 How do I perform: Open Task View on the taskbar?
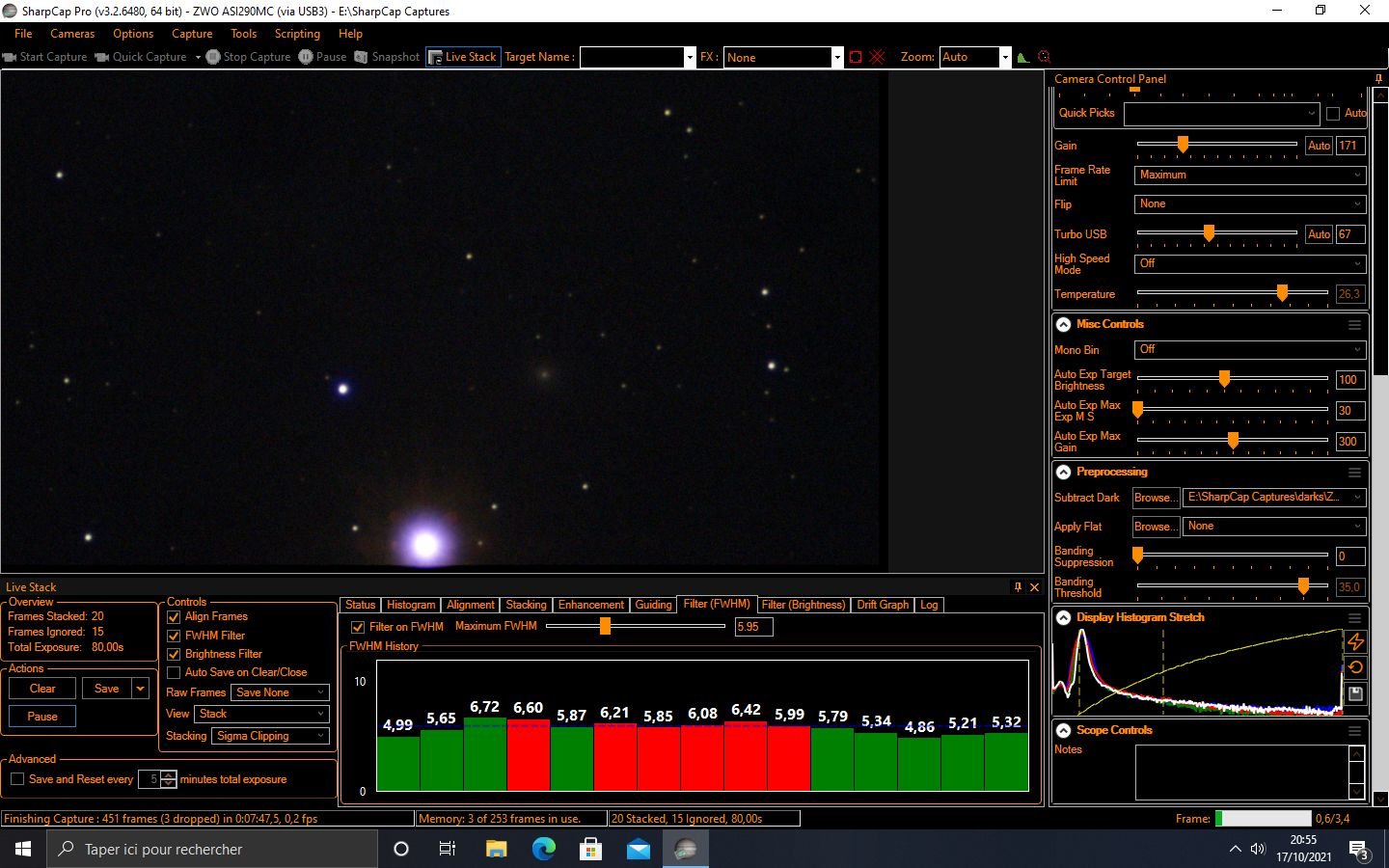(x=448, y=849)
